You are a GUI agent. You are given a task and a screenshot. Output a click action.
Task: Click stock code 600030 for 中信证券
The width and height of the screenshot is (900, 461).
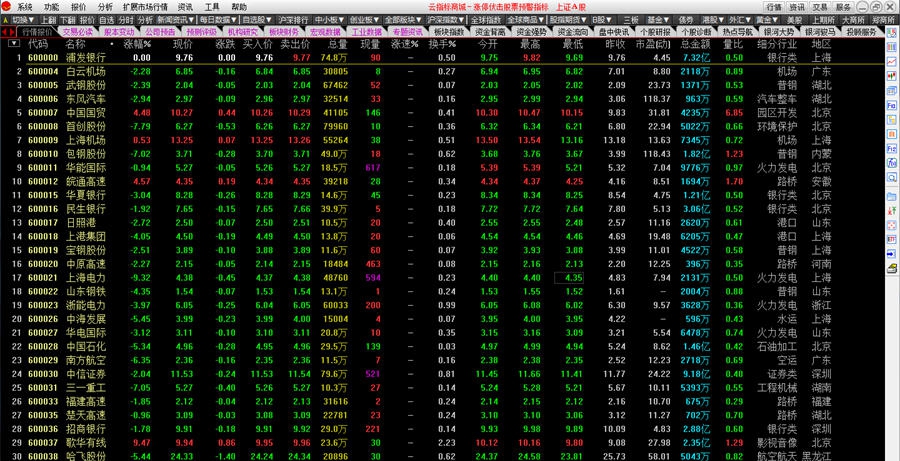(x=43, y=374)
